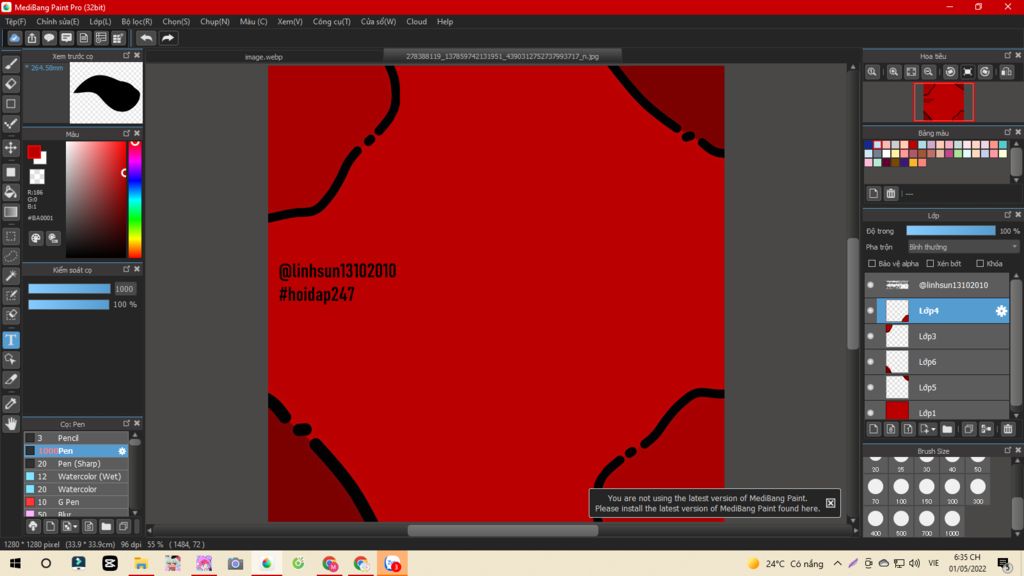The width and height of the screenshot is (1024, 576).
Task: Select the Pencil brush
Action: 76,438
